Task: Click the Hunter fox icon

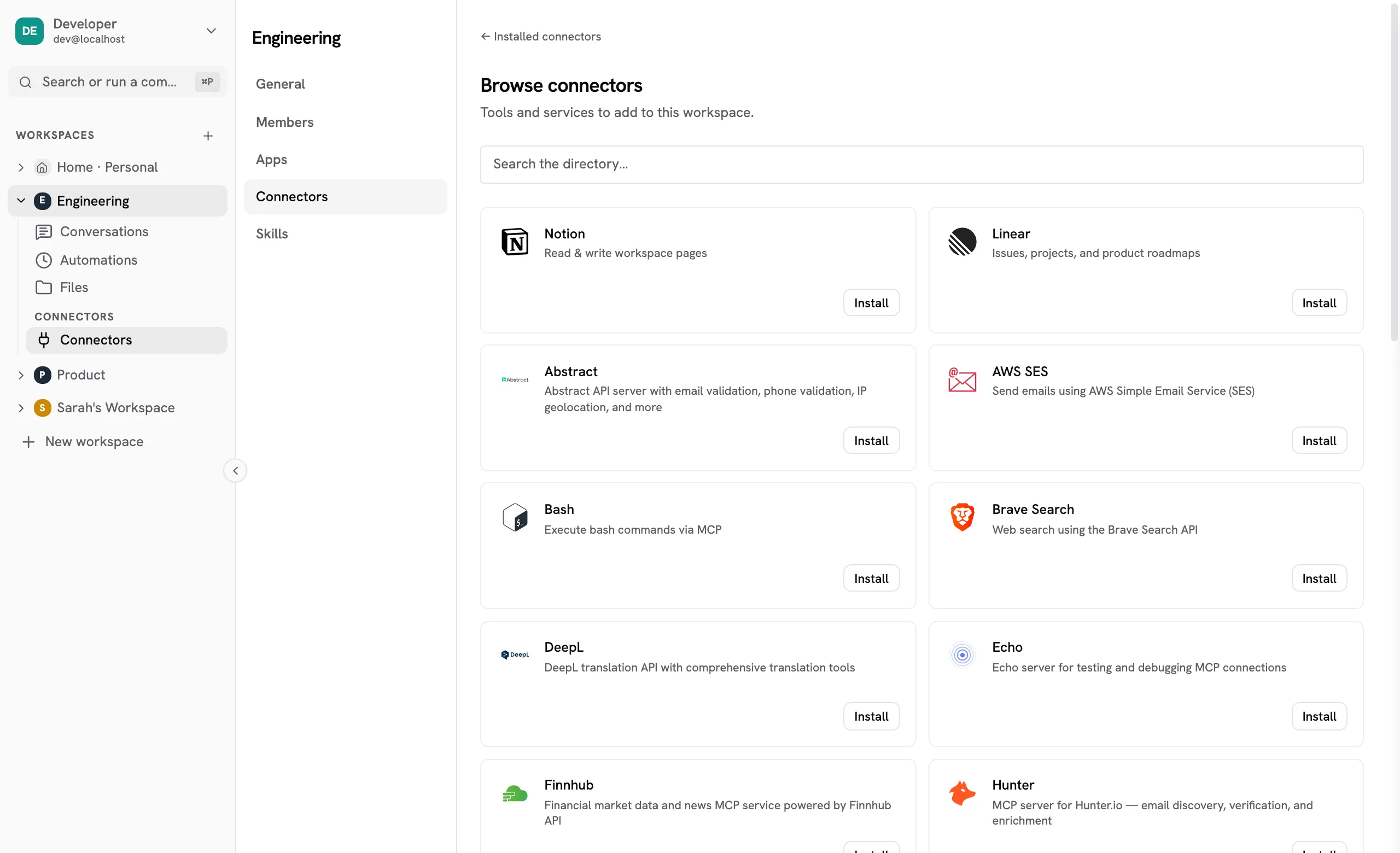Action: [962, 793]
